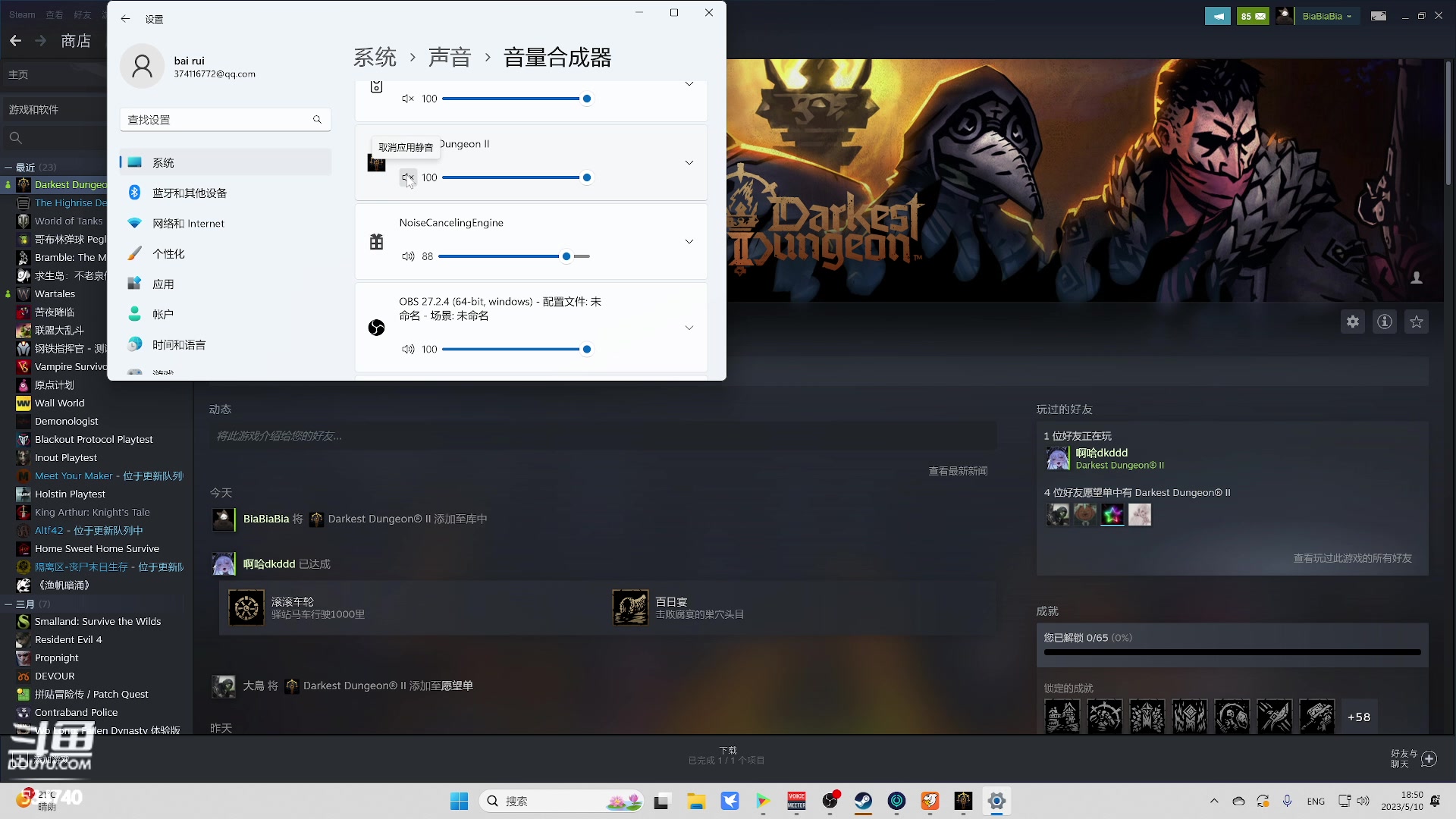
Task: Select Wartales in the Steam library
Action: [x=55, y=294]
